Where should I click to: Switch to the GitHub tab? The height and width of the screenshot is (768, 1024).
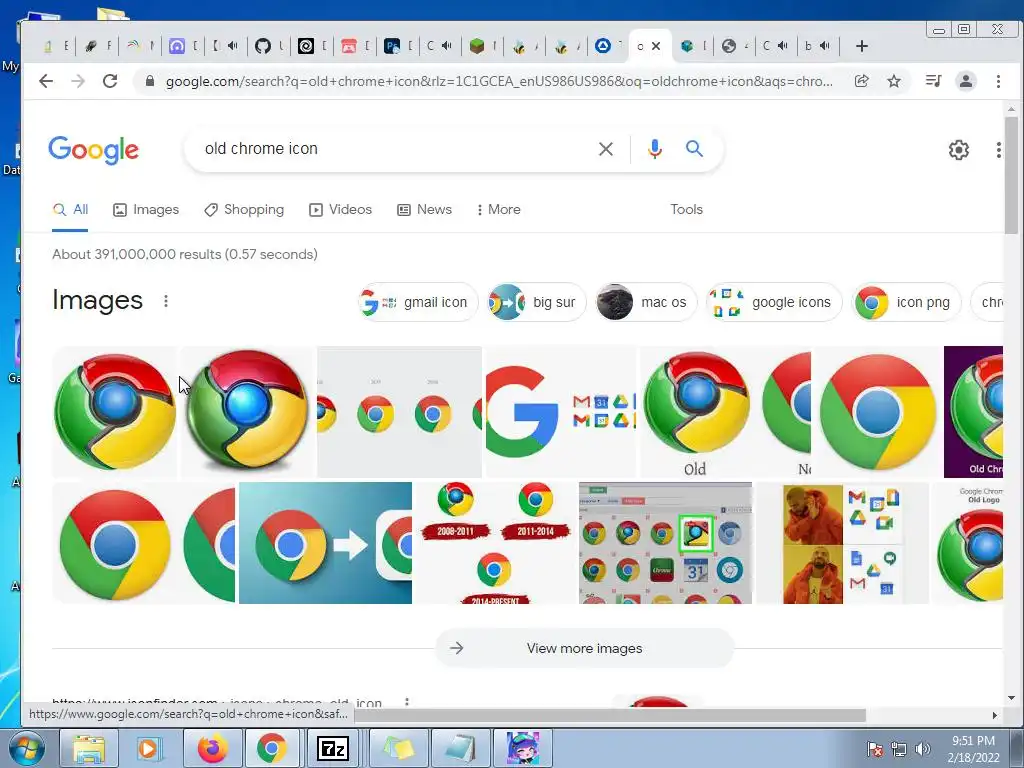pyautogui.click(x=263, y=46)
